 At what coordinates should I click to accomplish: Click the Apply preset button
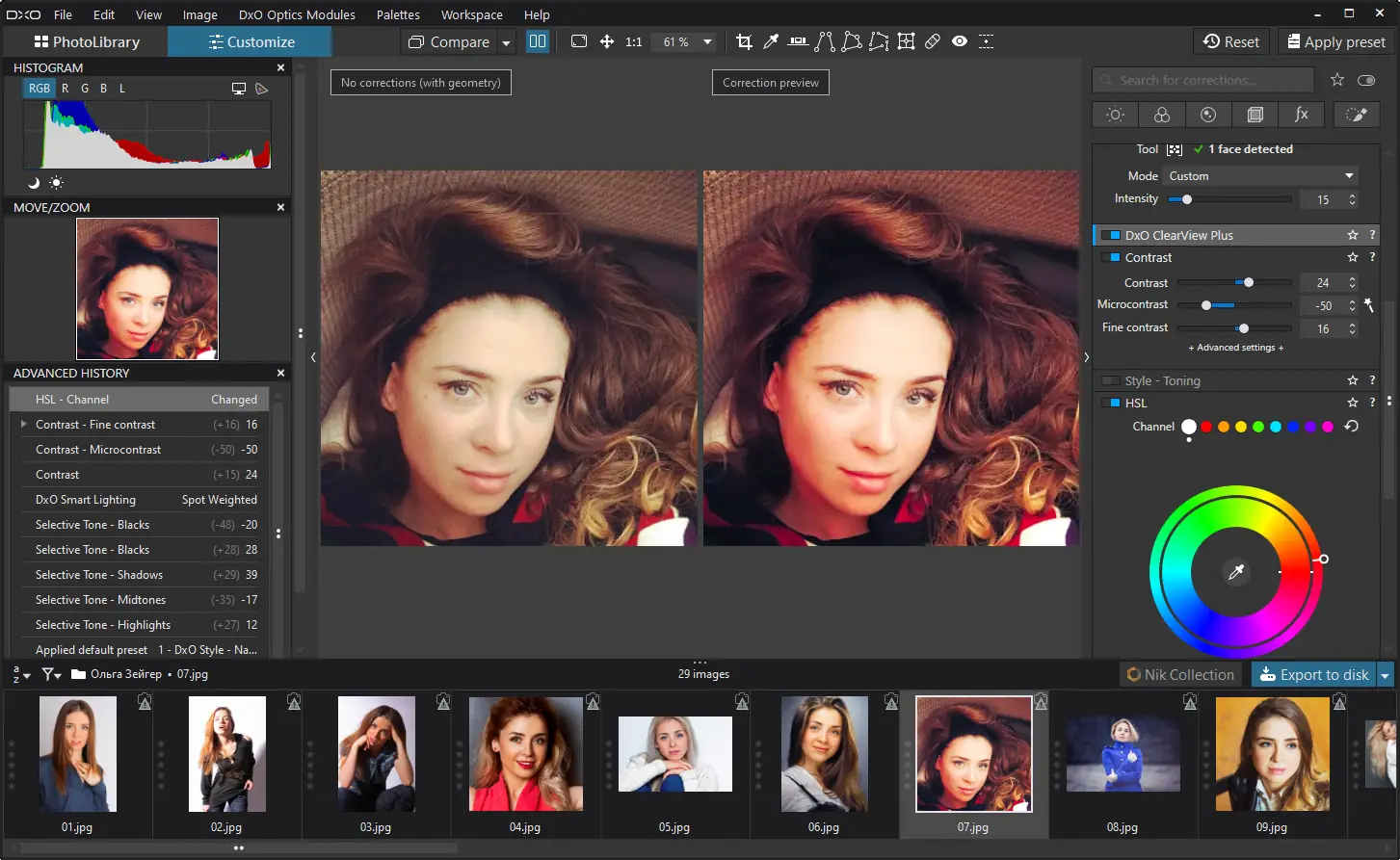(x=1334, y=42)
